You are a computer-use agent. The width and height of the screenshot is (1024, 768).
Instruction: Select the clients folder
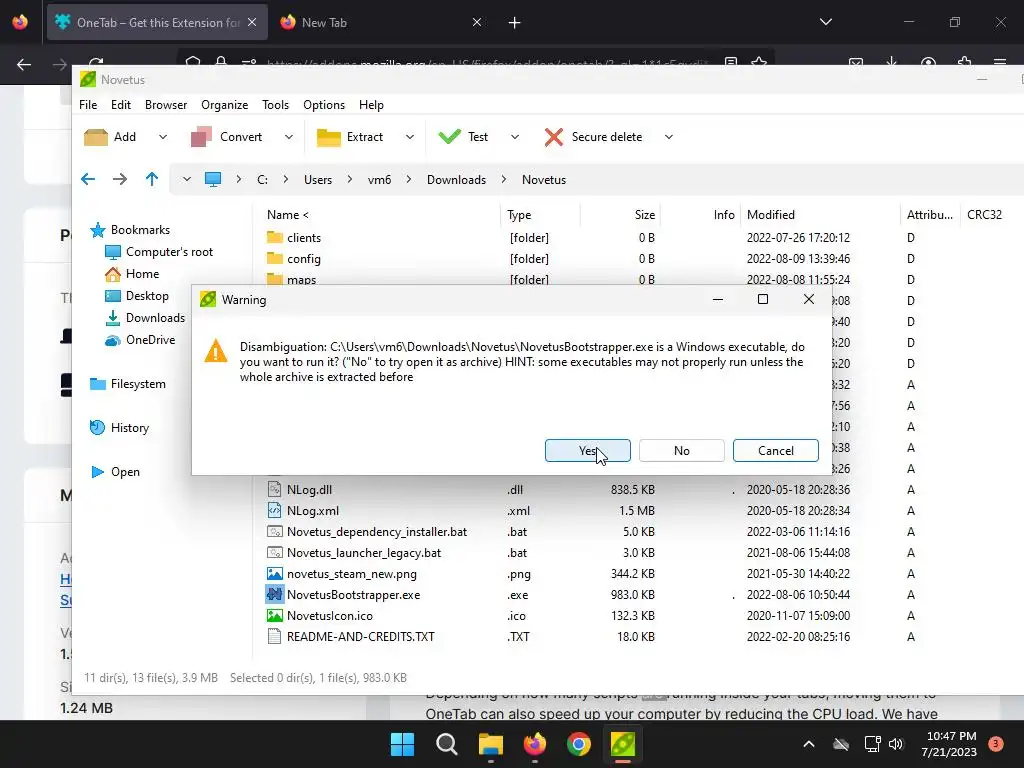click(x=295, y=238)
